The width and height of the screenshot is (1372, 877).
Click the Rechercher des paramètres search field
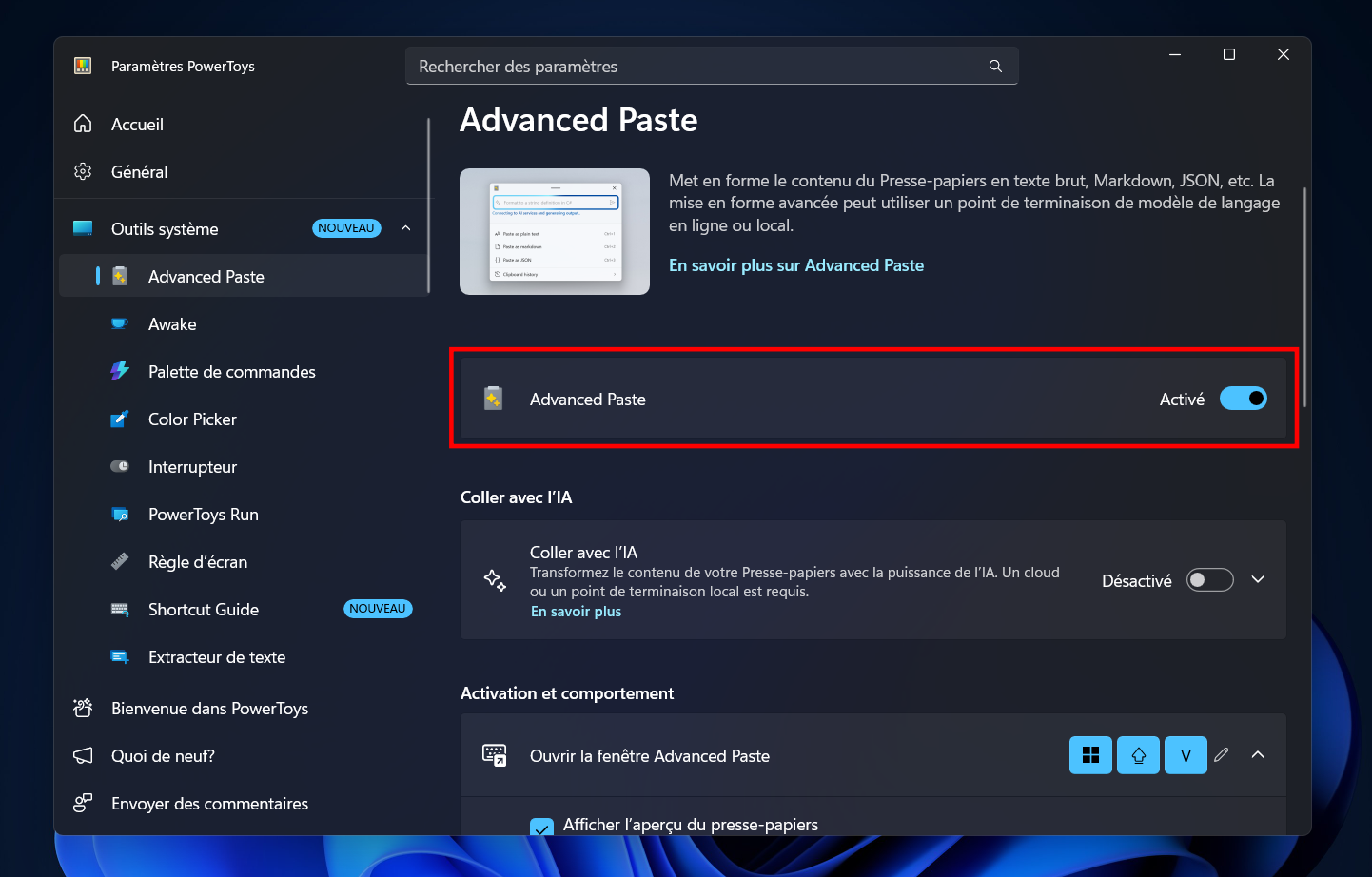pyautogui.click(x=712, y=66)
